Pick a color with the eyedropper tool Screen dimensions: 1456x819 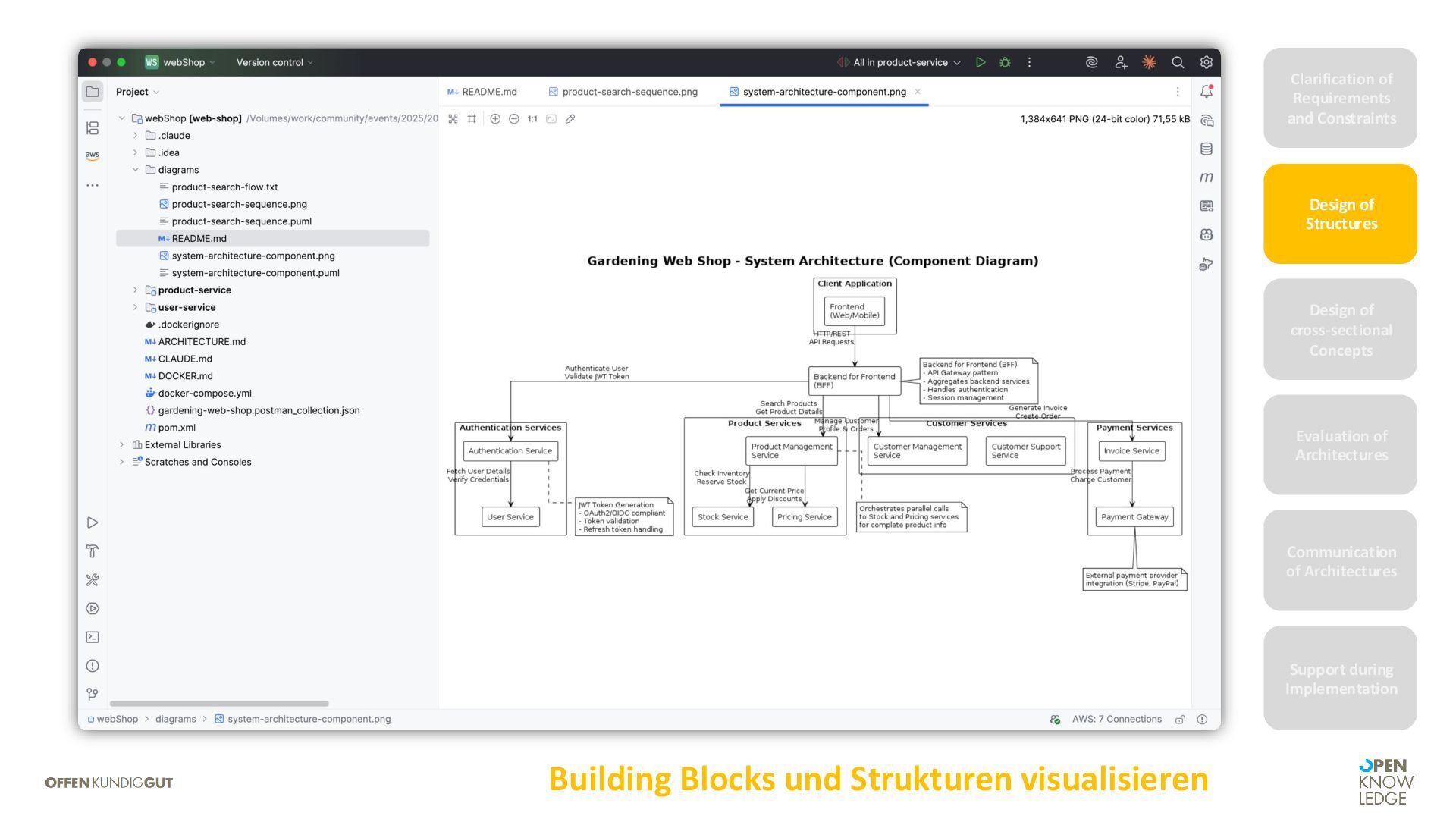[570, 119]
